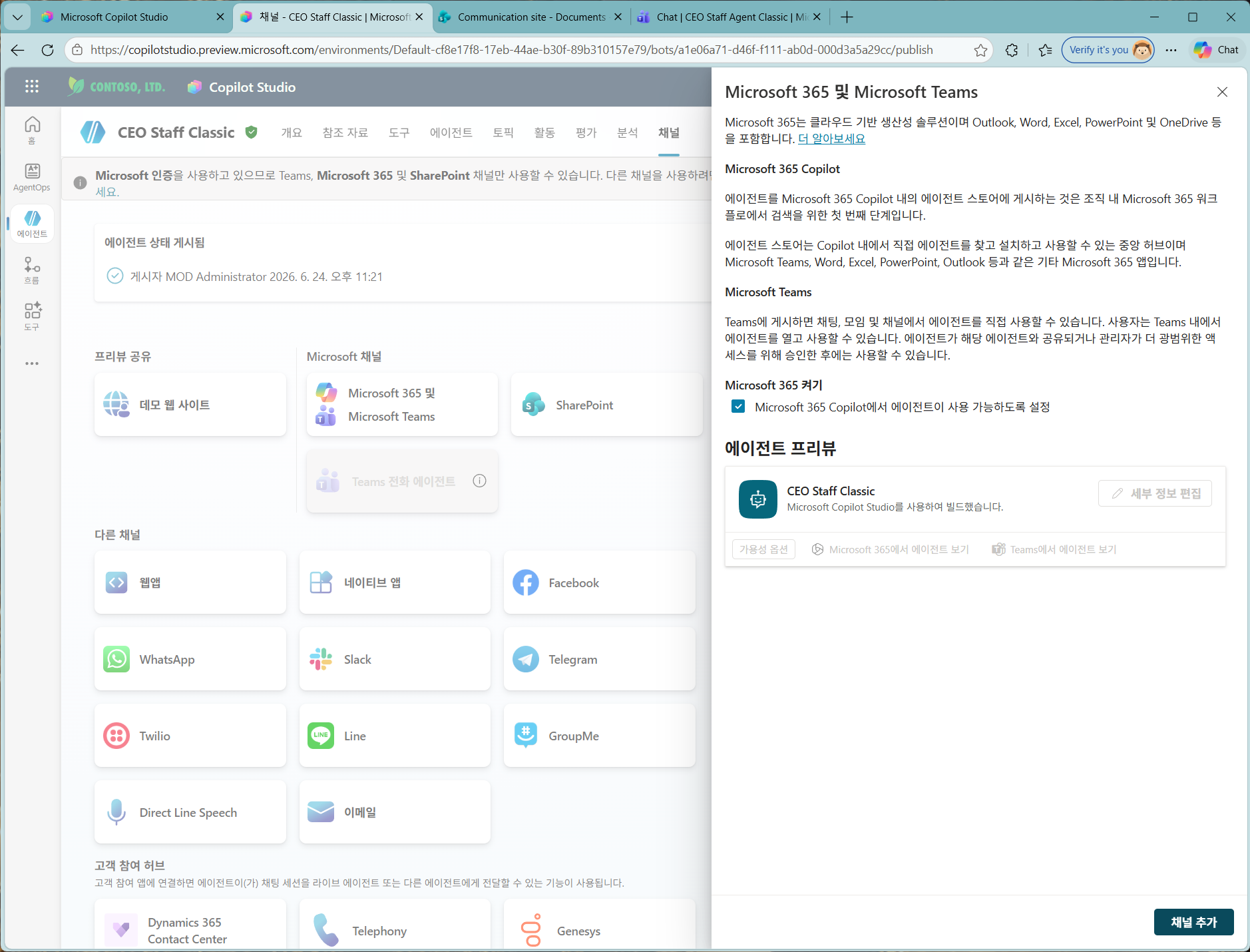Click the Copilot Studio header title
1250x952 pixels.
point(252,87)
